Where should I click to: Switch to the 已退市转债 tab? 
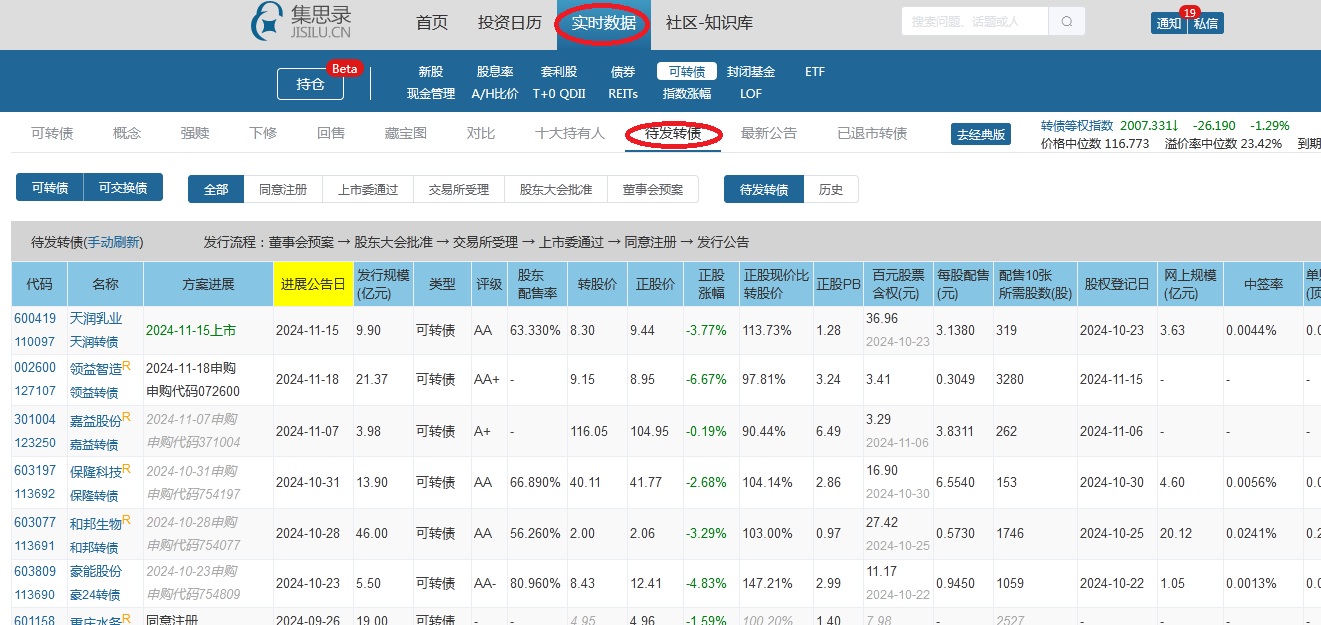(x=872, y=133)
